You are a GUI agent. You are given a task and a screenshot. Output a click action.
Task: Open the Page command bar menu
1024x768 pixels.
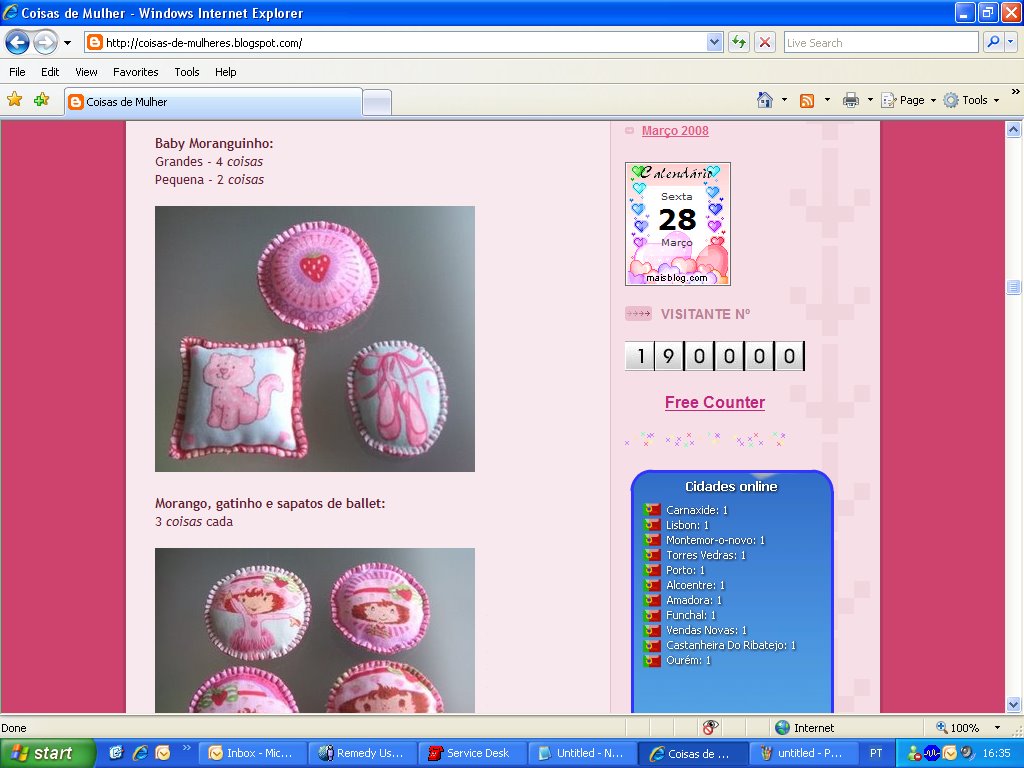click(908, 100)
